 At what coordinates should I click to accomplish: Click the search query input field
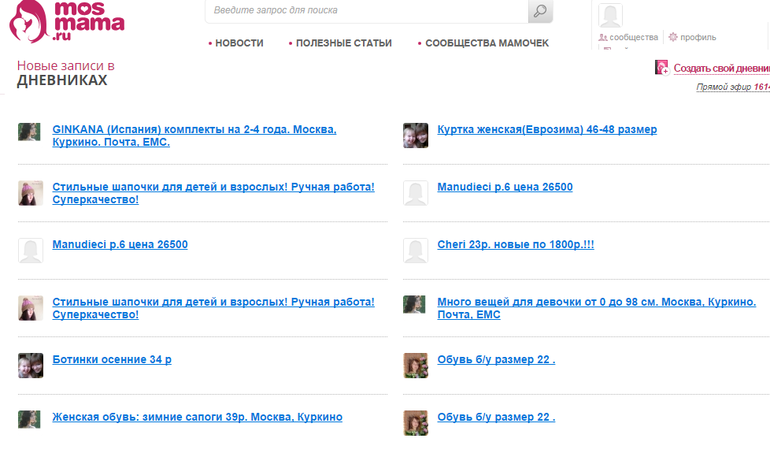(x=366, y=11)
